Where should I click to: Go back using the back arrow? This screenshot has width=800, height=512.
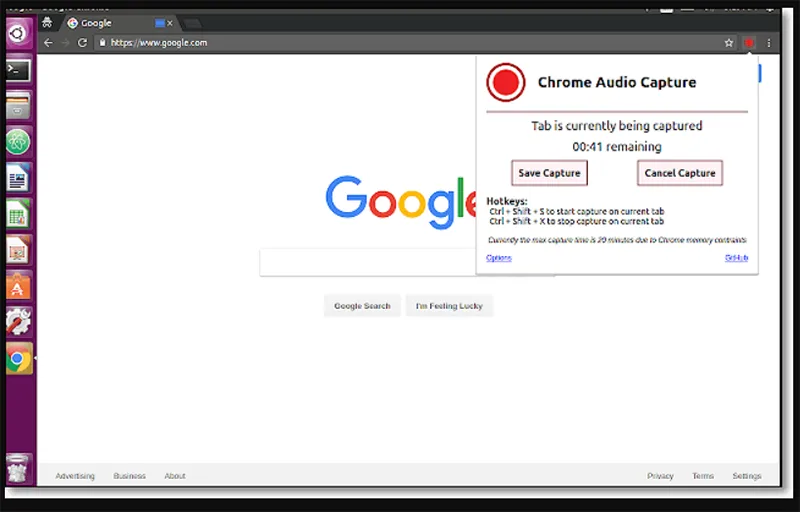coord(48,43)
